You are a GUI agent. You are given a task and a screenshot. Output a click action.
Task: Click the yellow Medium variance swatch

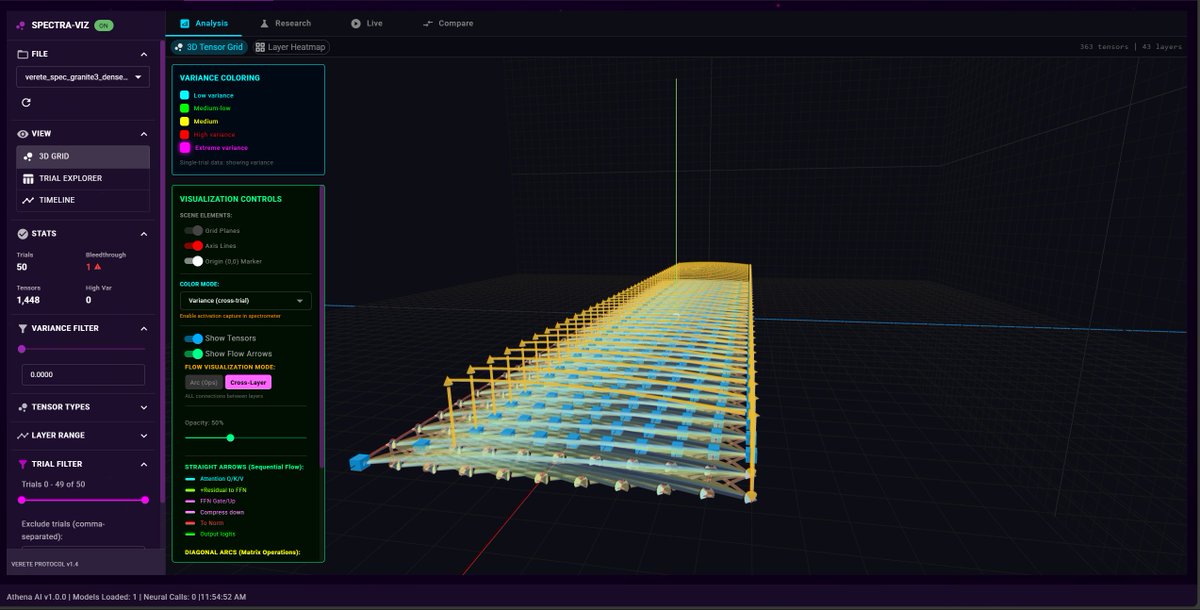click(185, 121)
